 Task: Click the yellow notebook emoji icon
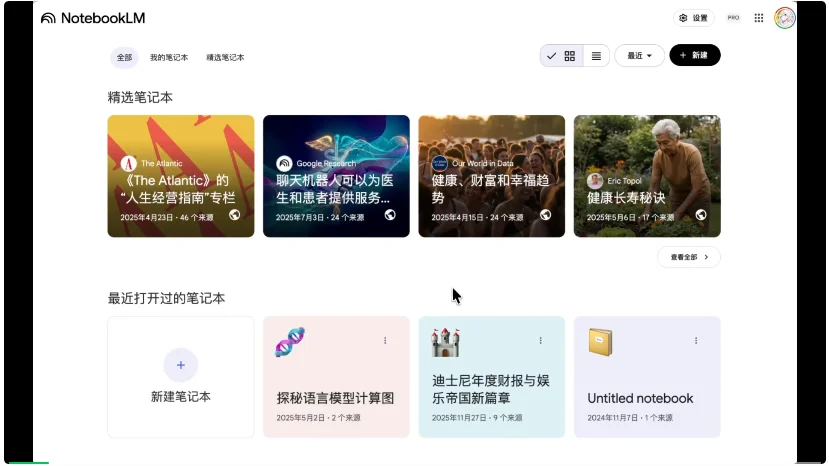click(600, 342)
